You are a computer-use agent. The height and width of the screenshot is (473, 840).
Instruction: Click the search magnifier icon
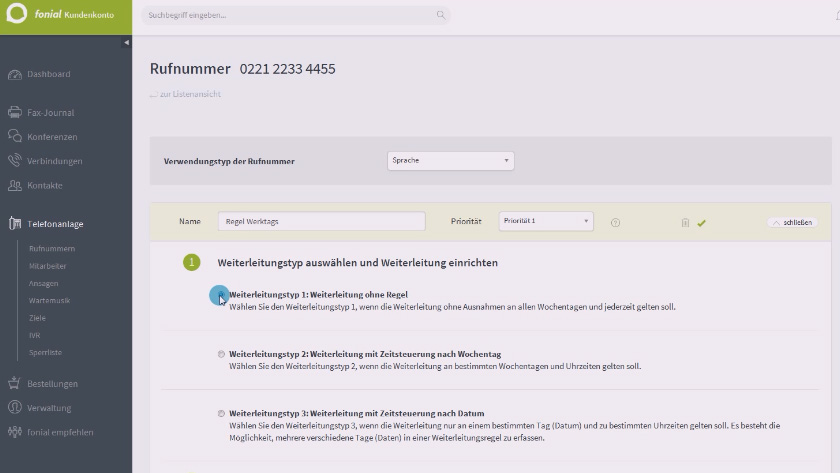[440, 15]
